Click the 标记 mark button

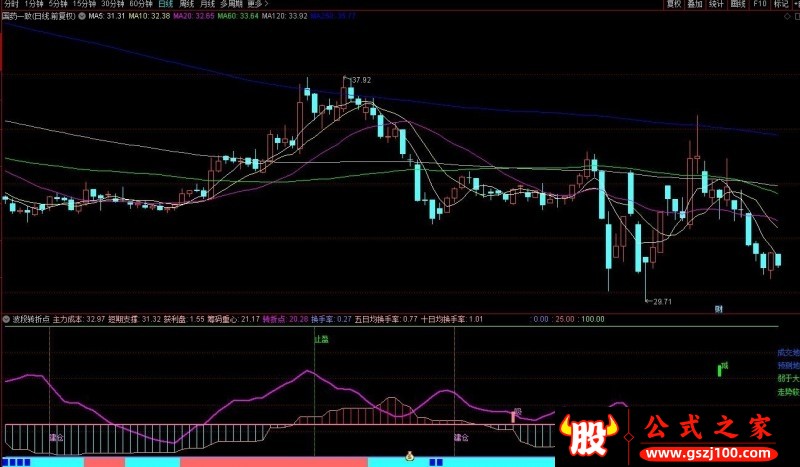click(781, 4)
